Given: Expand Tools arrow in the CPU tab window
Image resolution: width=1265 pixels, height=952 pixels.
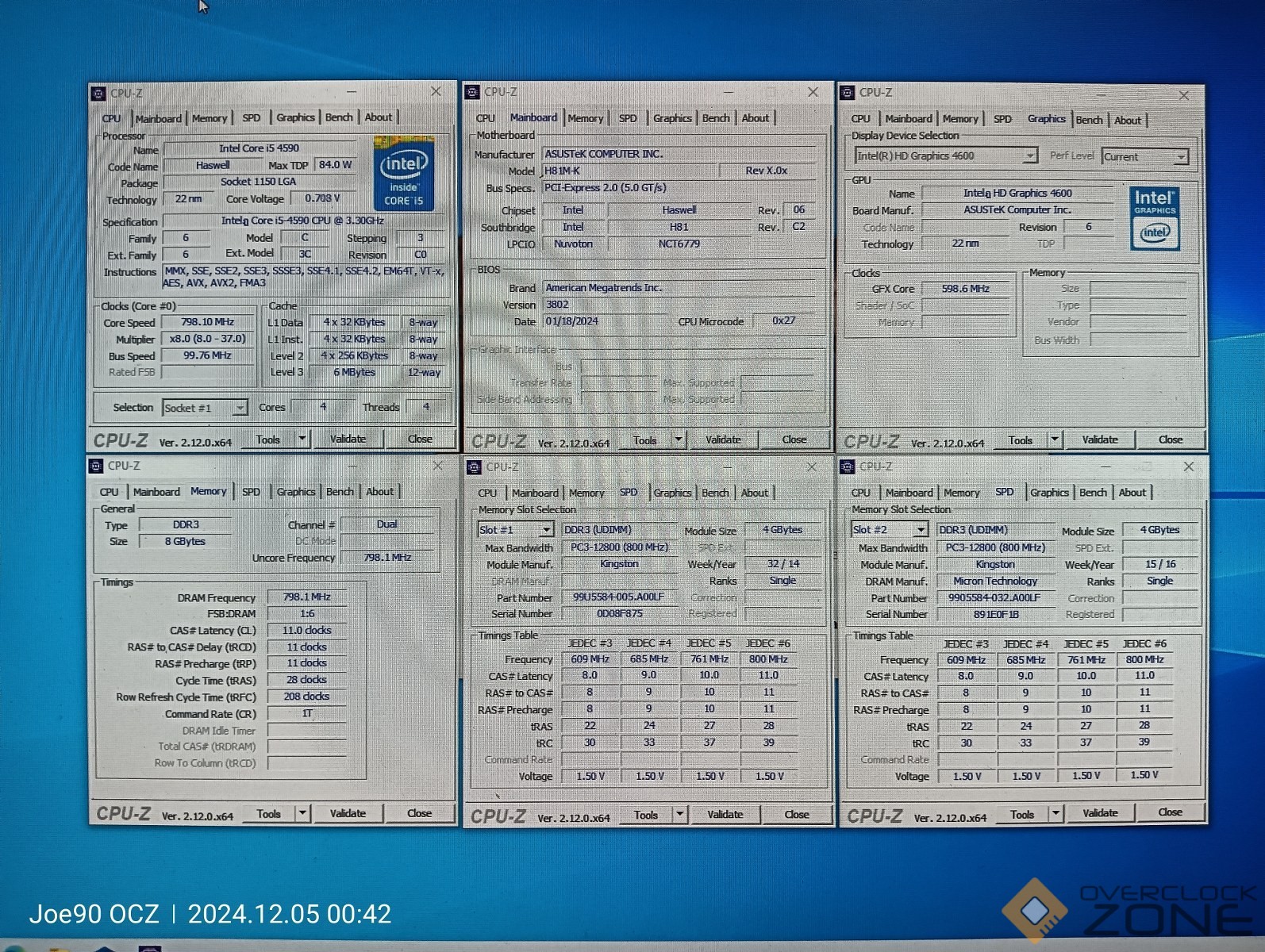Looking at the screenshot, I should coord(302,439).
